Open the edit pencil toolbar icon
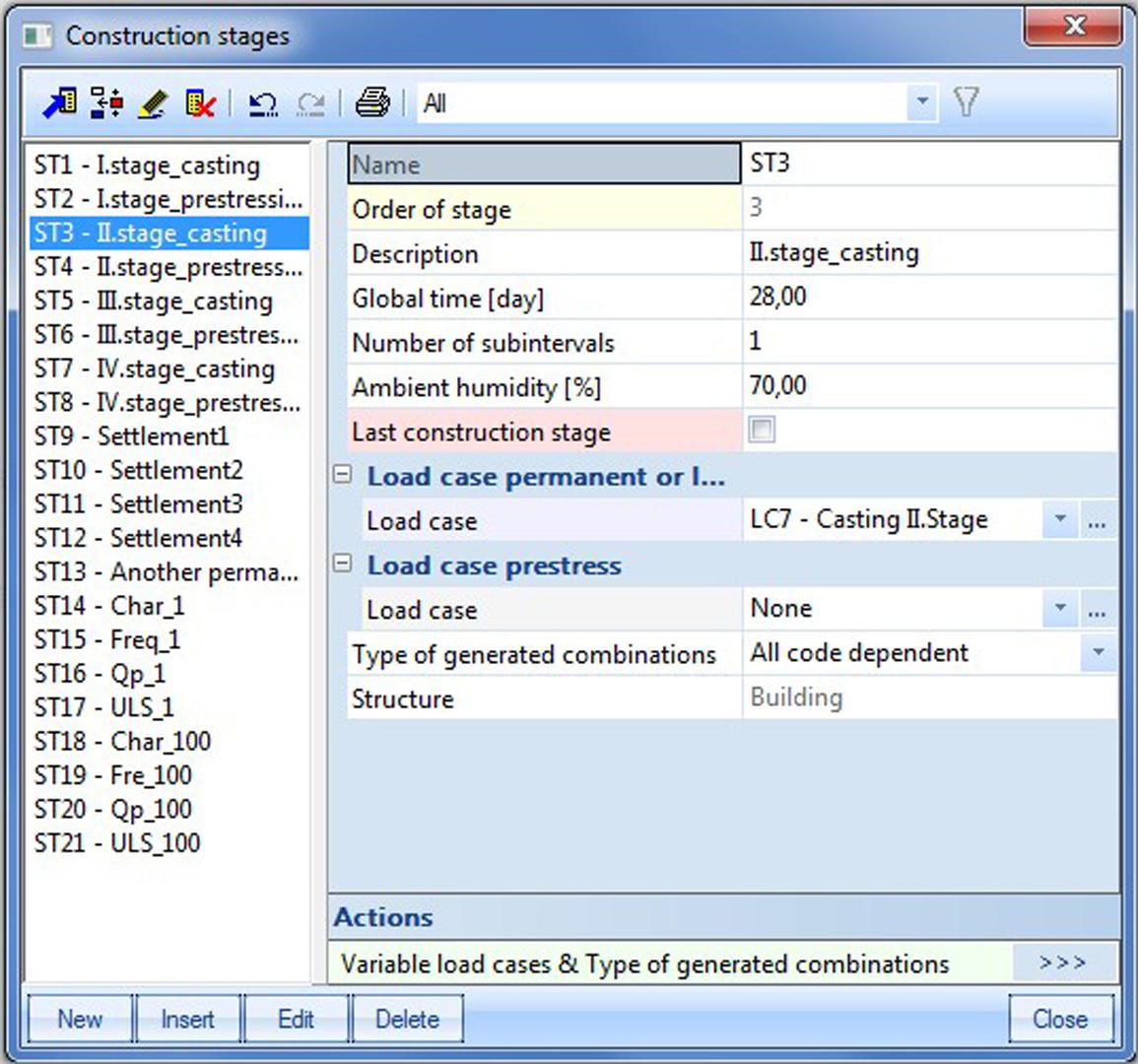 (x=151, y=100)
